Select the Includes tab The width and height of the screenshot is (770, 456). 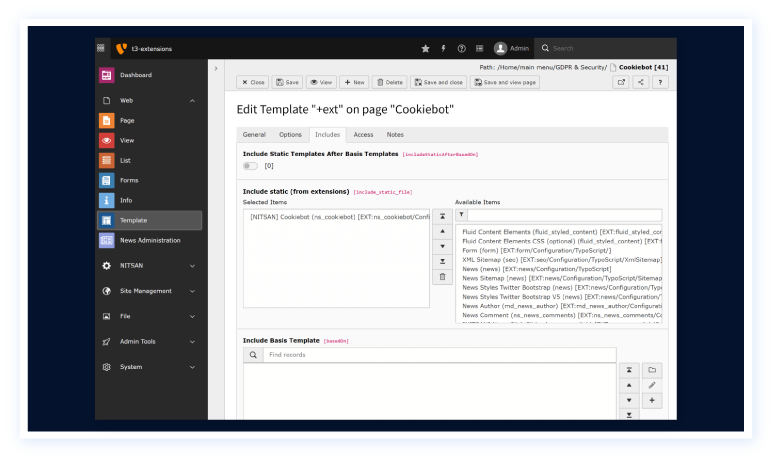click(x=327, y=134)
